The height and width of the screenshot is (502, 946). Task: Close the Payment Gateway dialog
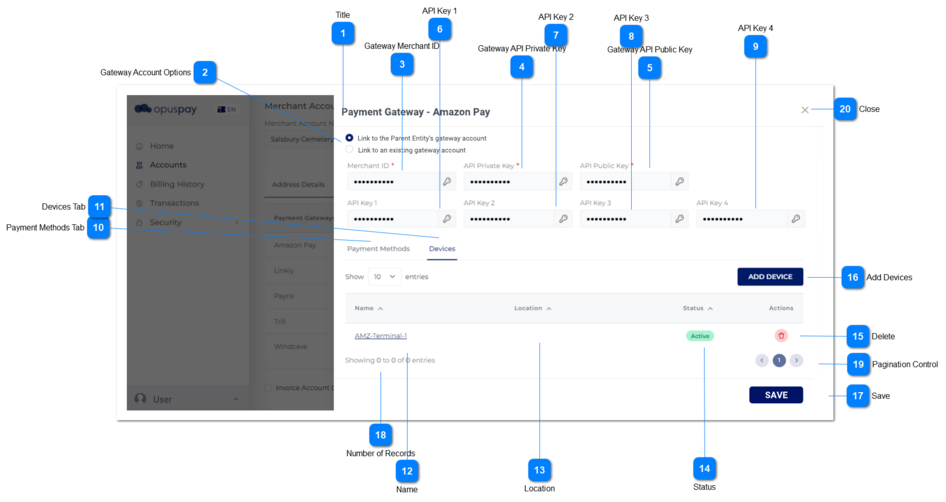(x=805, y=110)
